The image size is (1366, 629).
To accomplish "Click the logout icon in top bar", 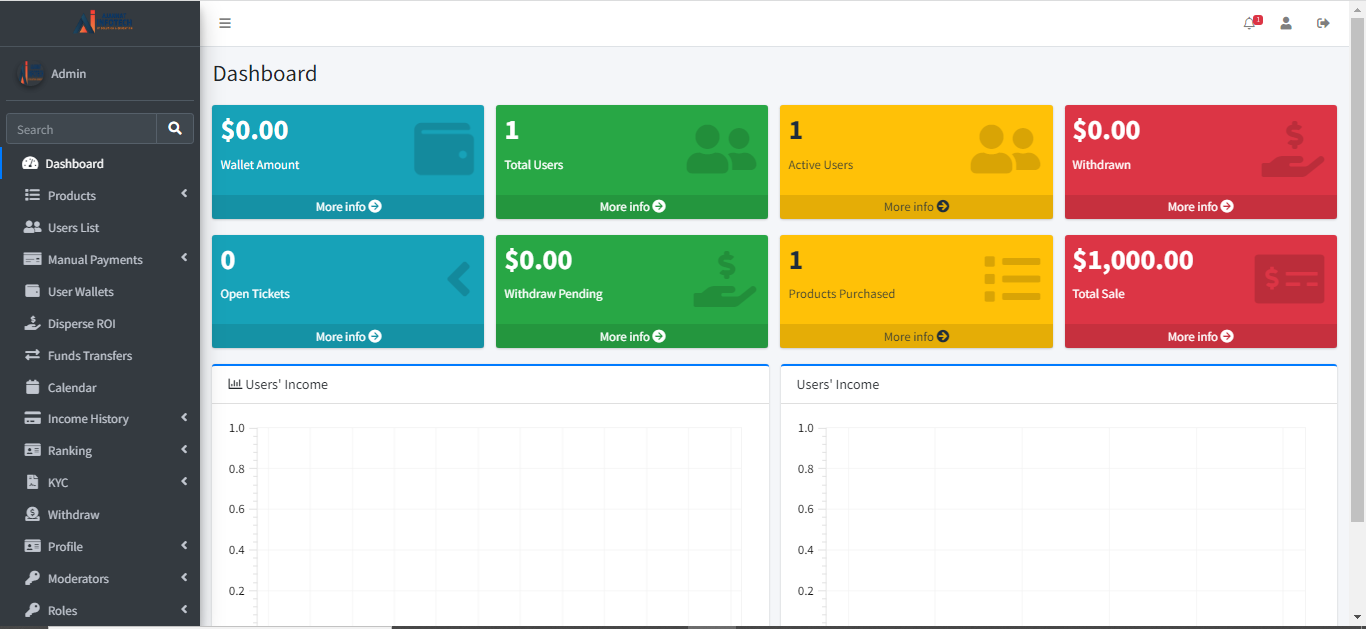I will click(x=1322, y=22).
